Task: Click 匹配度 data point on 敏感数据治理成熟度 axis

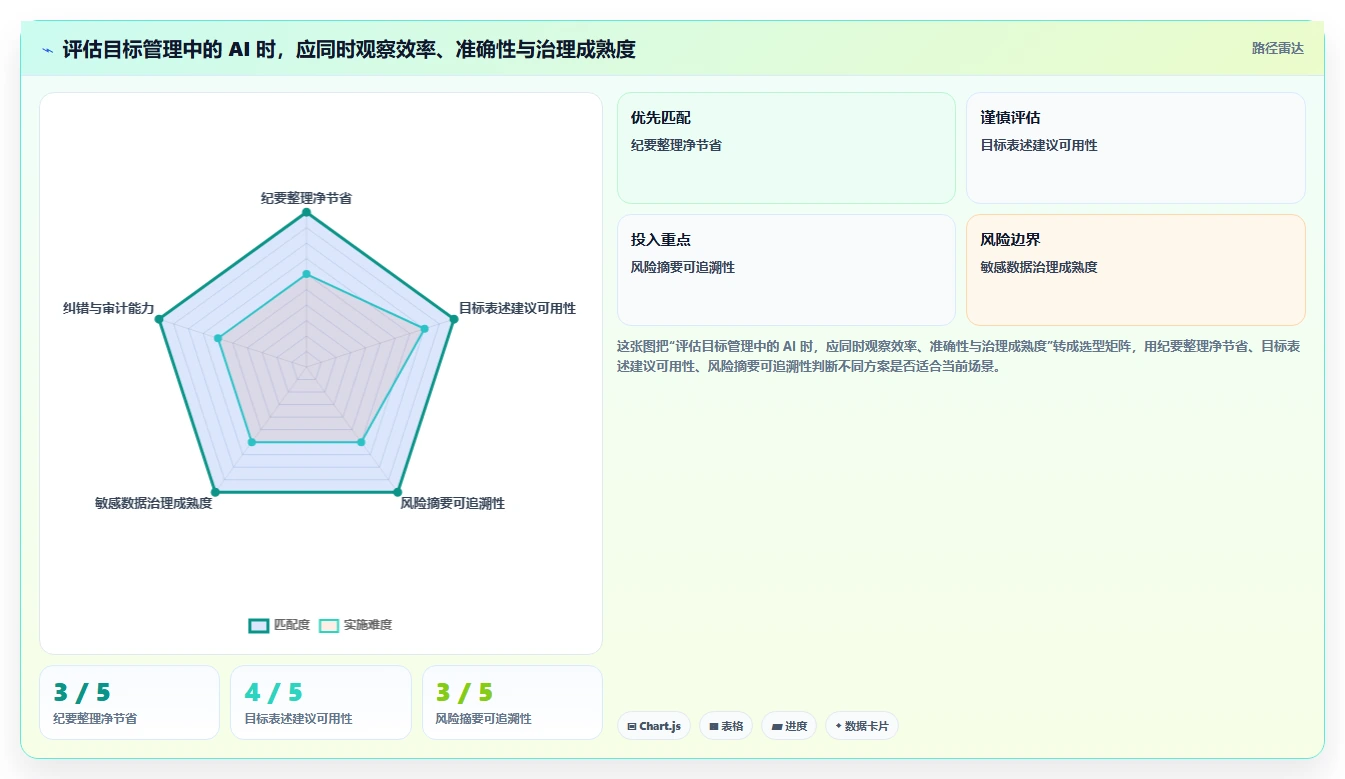Action: [x=215, y=493]
